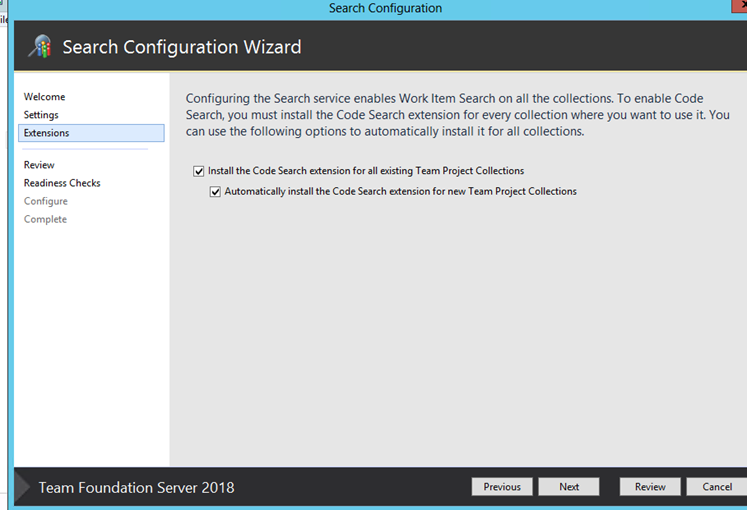The width and height of the screenshot is (747, 510).
Task: Proceed with the Next button
Action: tap(569, 487)
